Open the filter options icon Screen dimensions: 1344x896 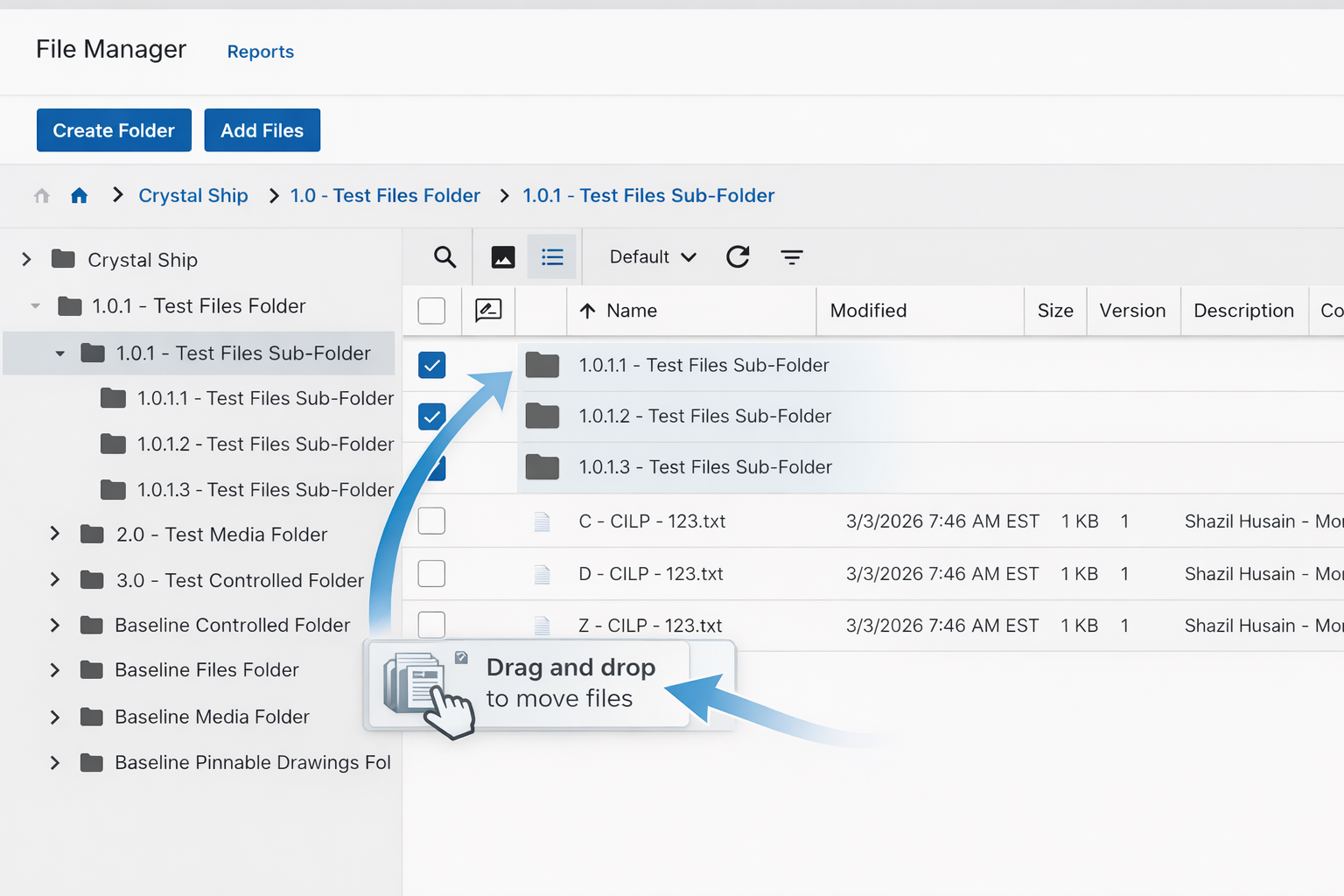(791, 257)
